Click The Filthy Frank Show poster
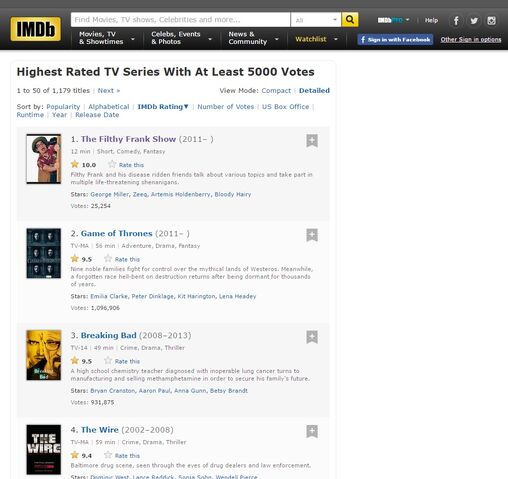The image size is (508, 479). coord(44,159)
